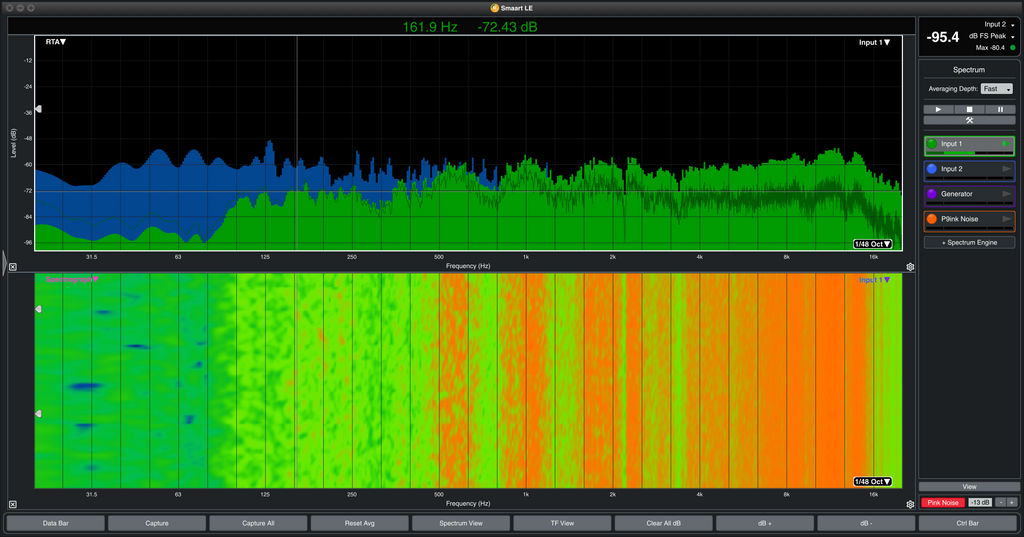1024x537 pixels.
Task: Switch to Spectrum View
Action: coord(461,523)
